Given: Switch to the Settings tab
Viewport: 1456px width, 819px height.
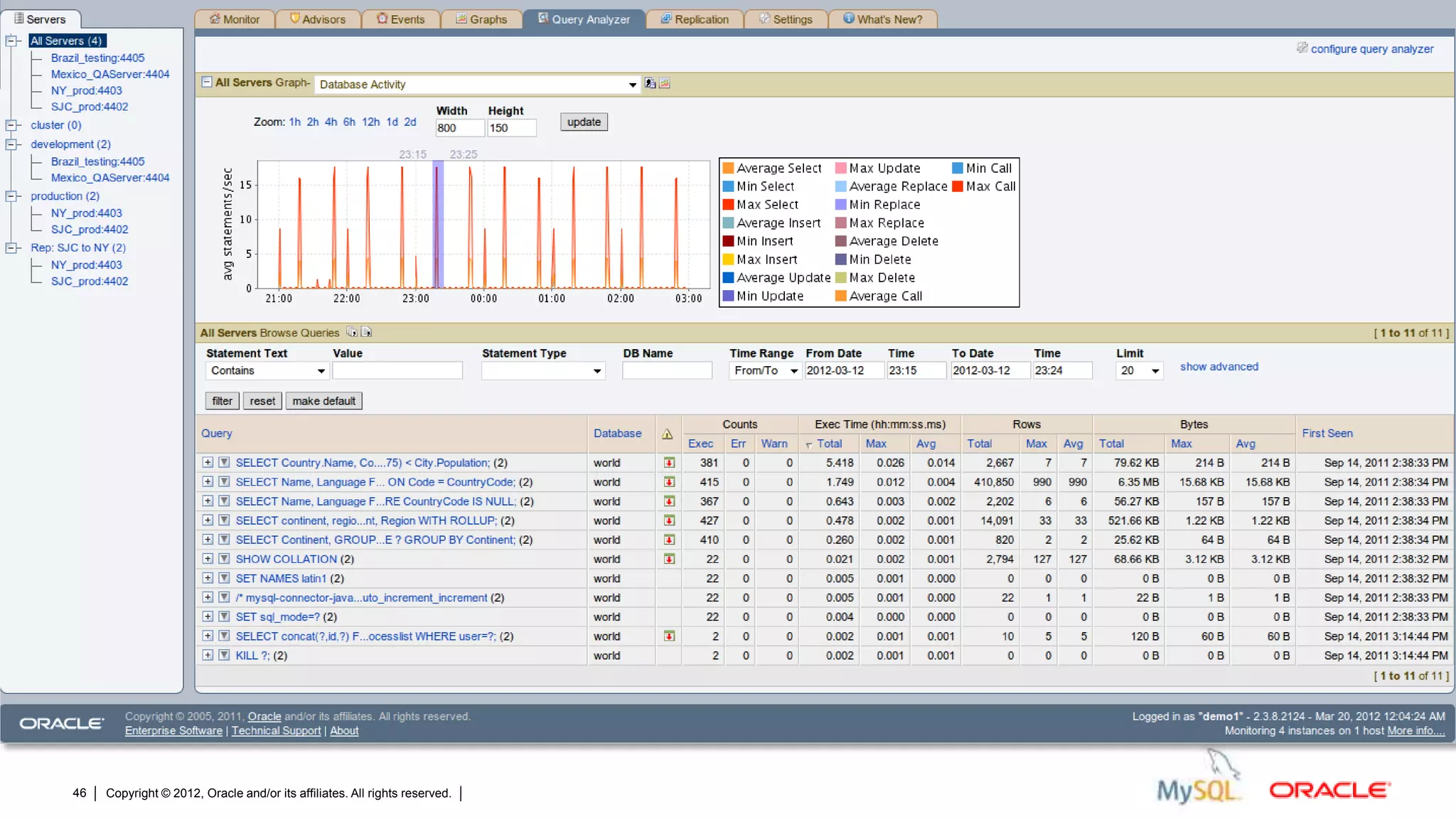Looking at the screenshot, I should [786, 19].
